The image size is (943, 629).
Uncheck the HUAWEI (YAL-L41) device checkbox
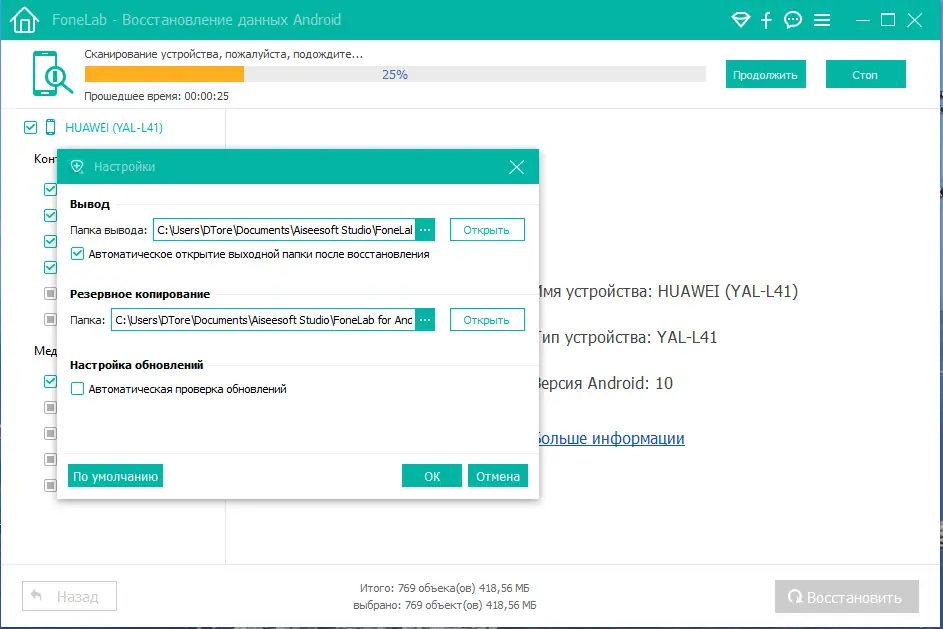coord(30,127)
